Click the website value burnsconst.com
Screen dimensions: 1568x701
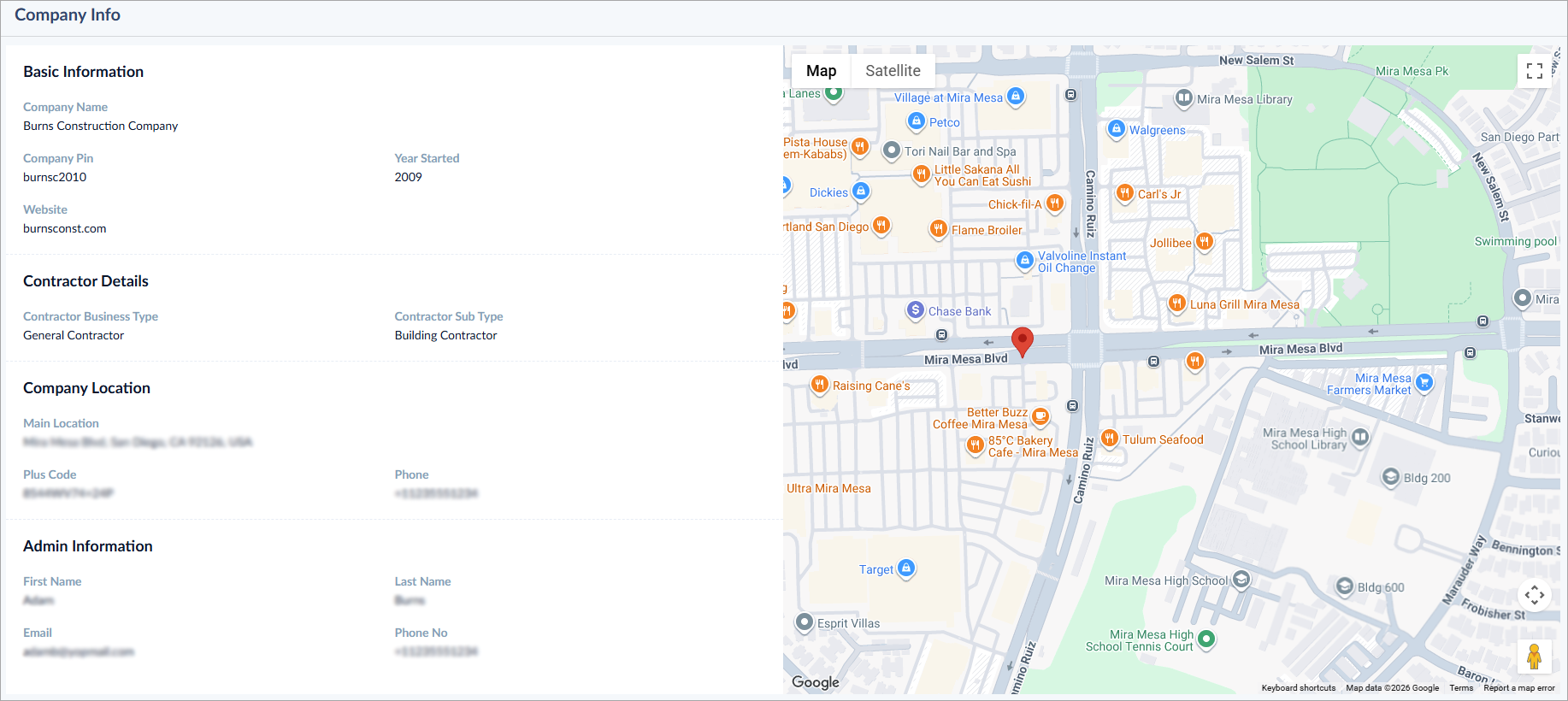point(65,228)
